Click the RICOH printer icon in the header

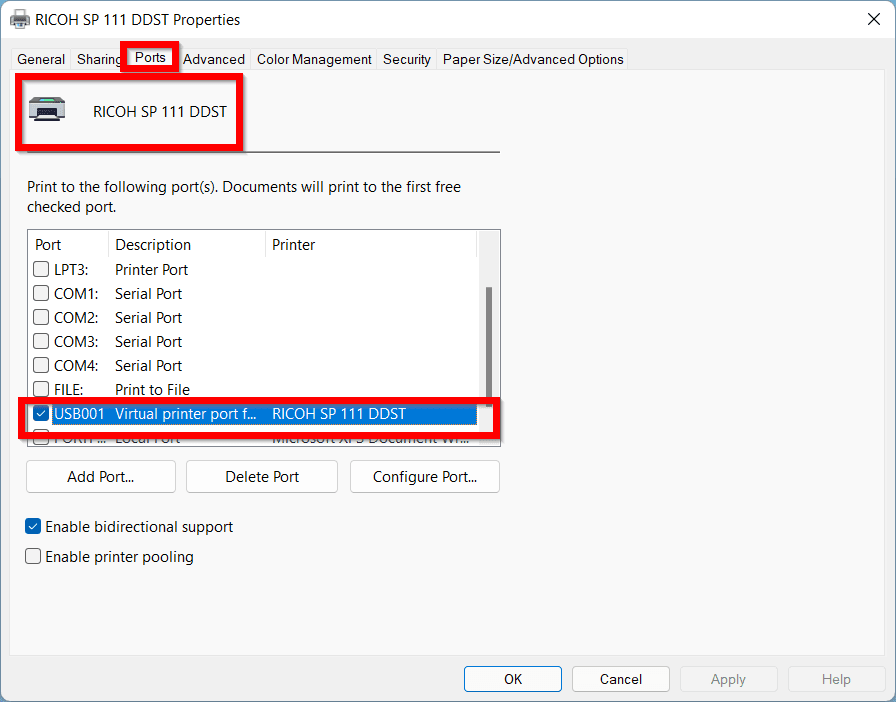point(47,109)
